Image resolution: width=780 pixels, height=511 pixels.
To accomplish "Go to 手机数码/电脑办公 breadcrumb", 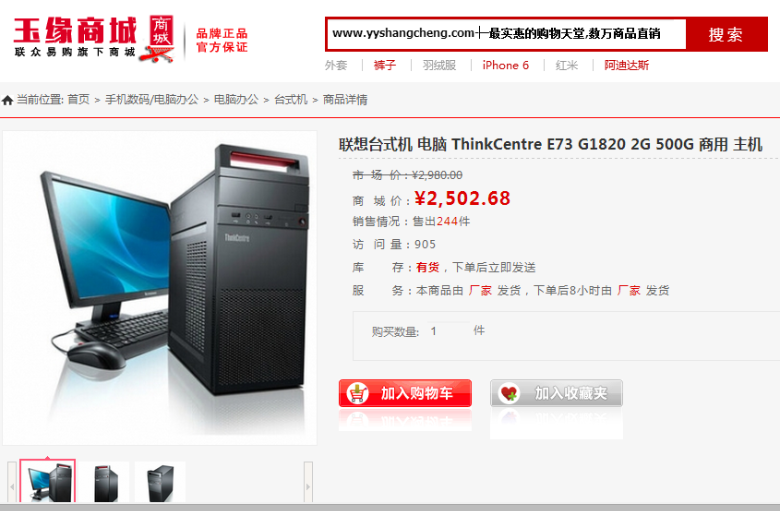I will (152, 100).
